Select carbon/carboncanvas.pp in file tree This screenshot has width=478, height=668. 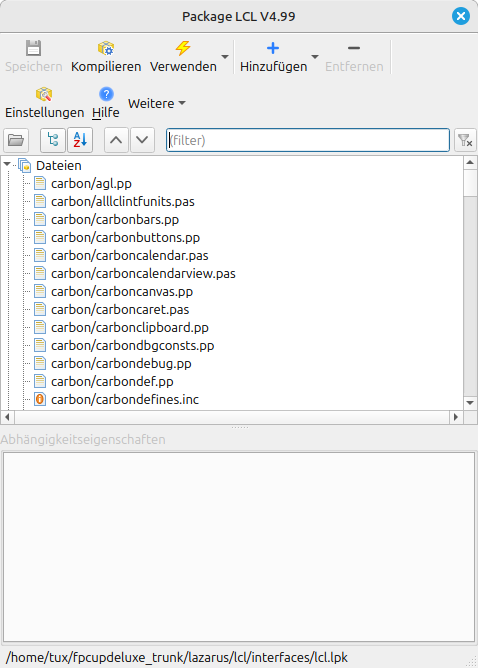click(x=122, y=292)
